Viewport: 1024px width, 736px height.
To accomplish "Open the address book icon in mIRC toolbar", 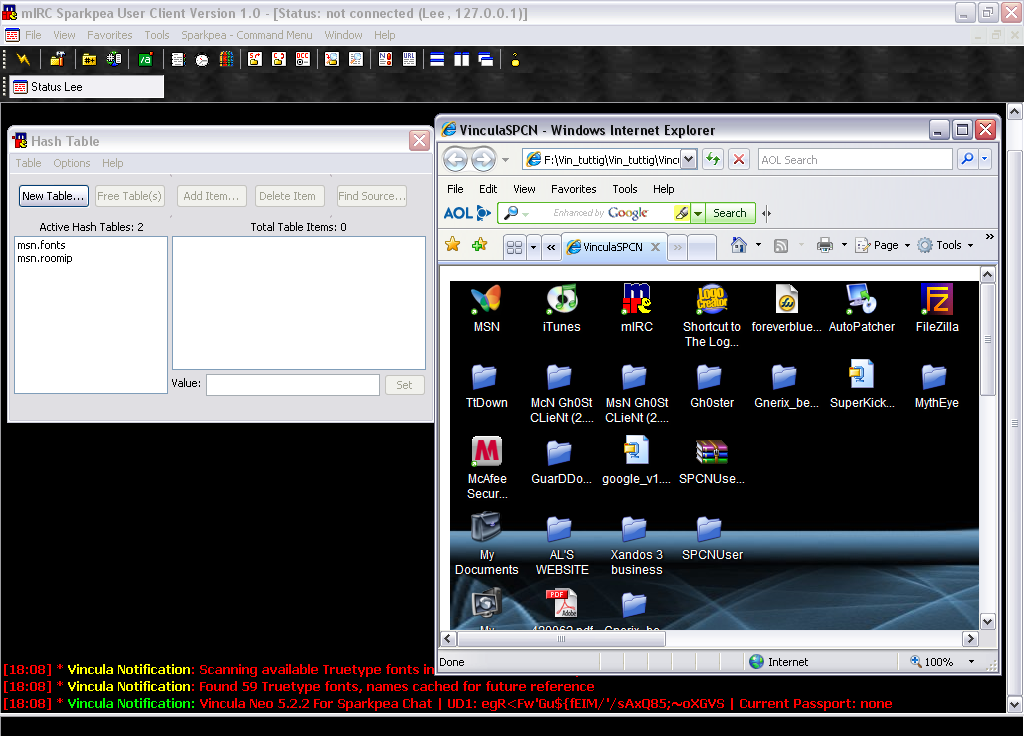I will tap(178, 59).
